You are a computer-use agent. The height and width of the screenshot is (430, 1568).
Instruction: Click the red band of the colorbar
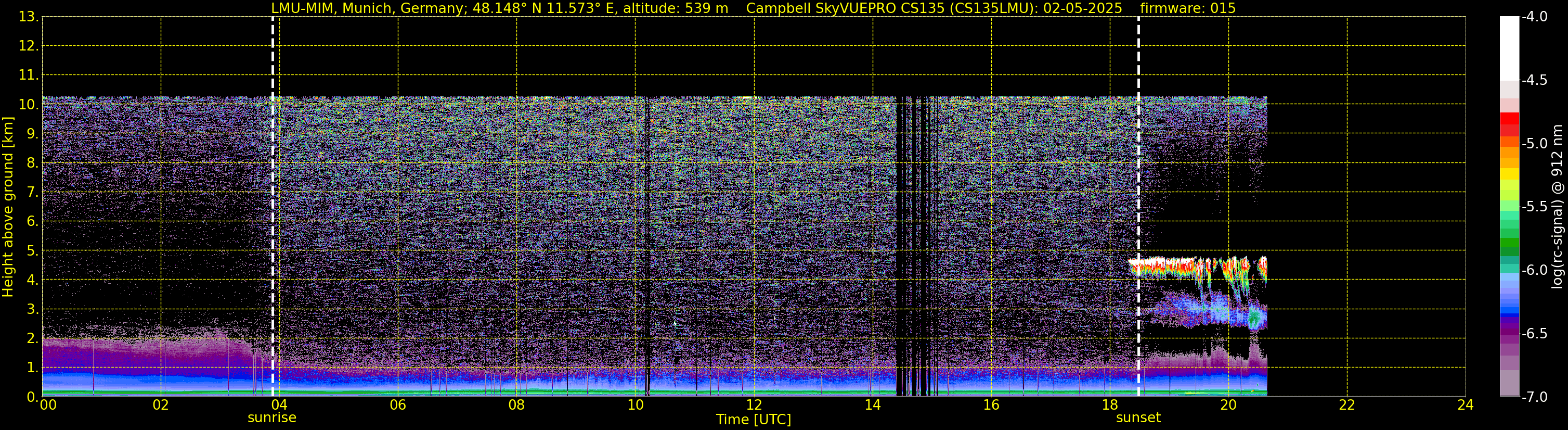tap(1509, 124)
